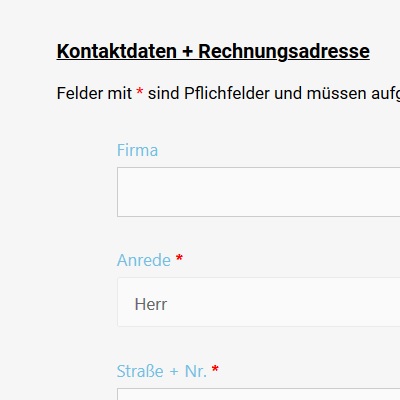Click the selected value Herr

tap(151, 304)
